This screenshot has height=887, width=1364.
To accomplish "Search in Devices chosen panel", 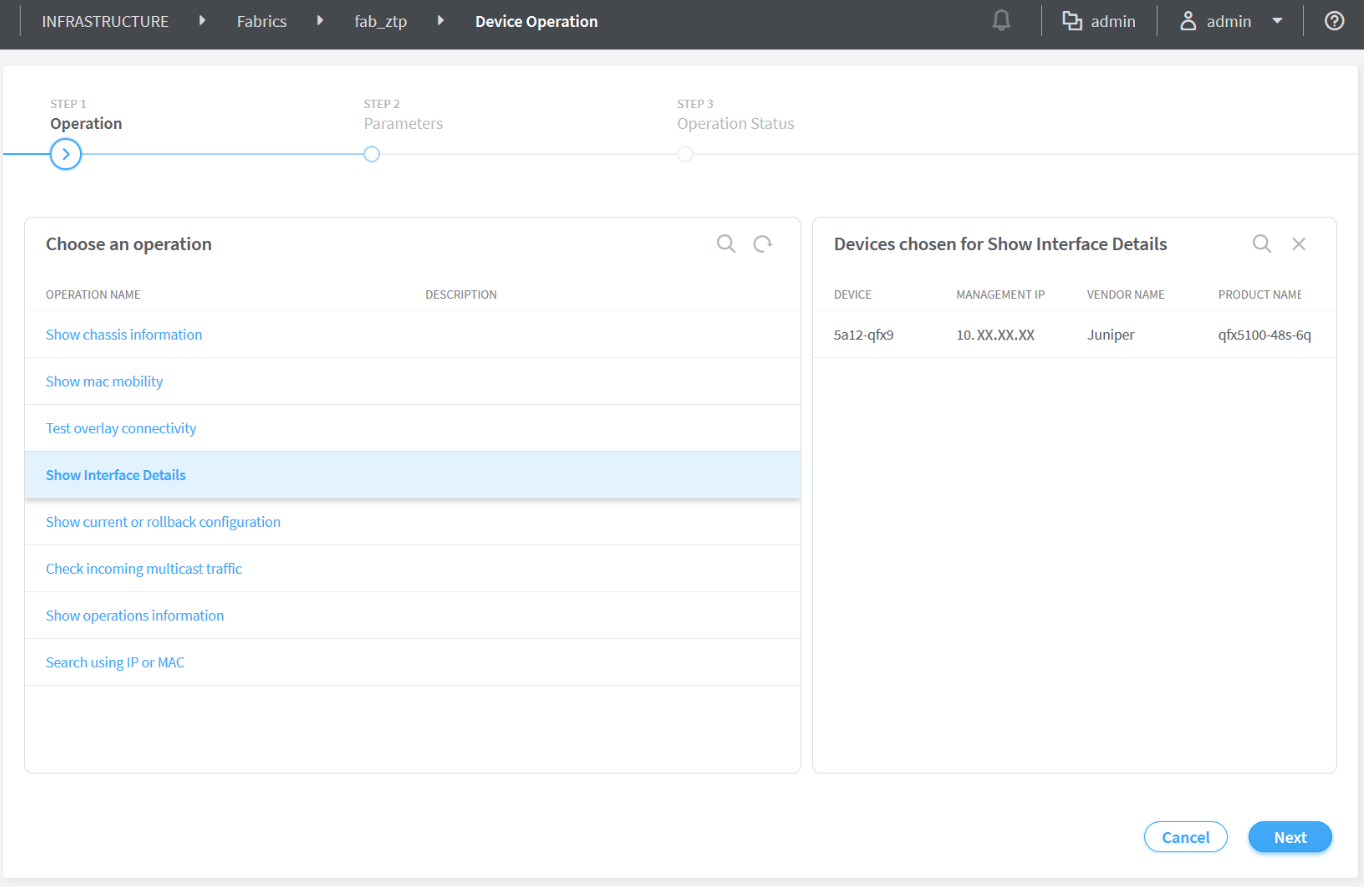I will [1262, 244].
